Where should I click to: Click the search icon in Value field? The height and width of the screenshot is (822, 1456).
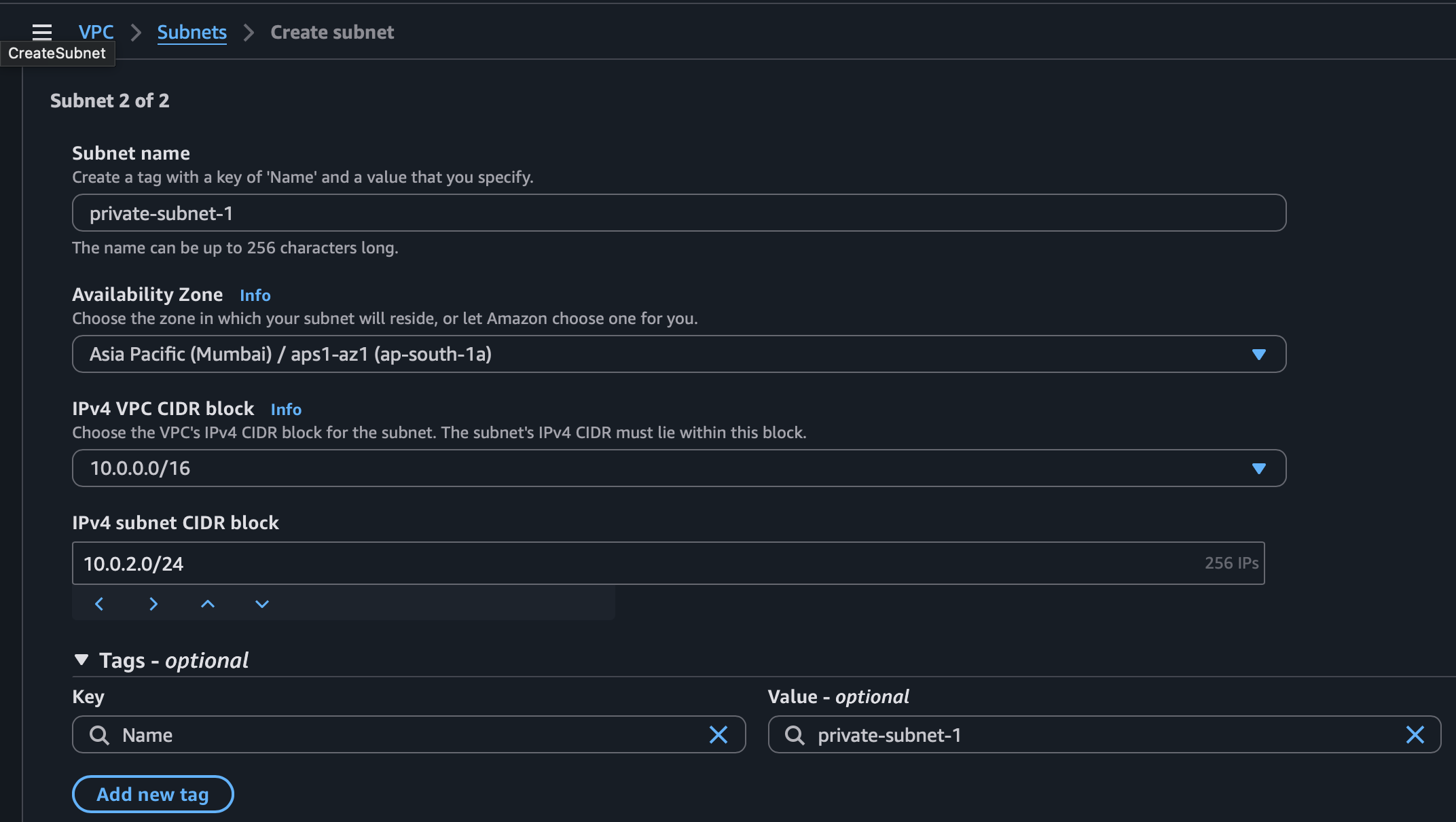coord(795,735)
